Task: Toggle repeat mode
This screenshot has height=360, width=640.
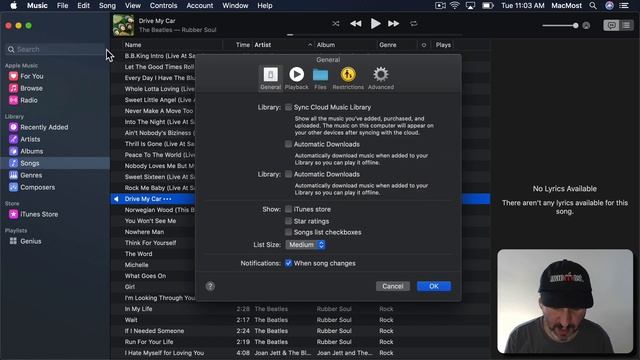Action: click(x=413, y=24)
